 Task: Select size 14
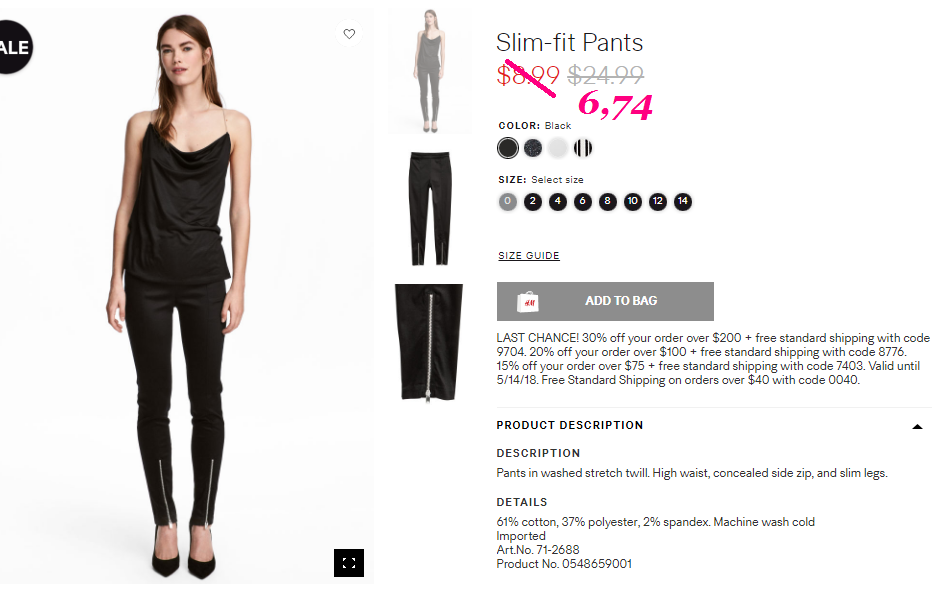pos(683,202)
